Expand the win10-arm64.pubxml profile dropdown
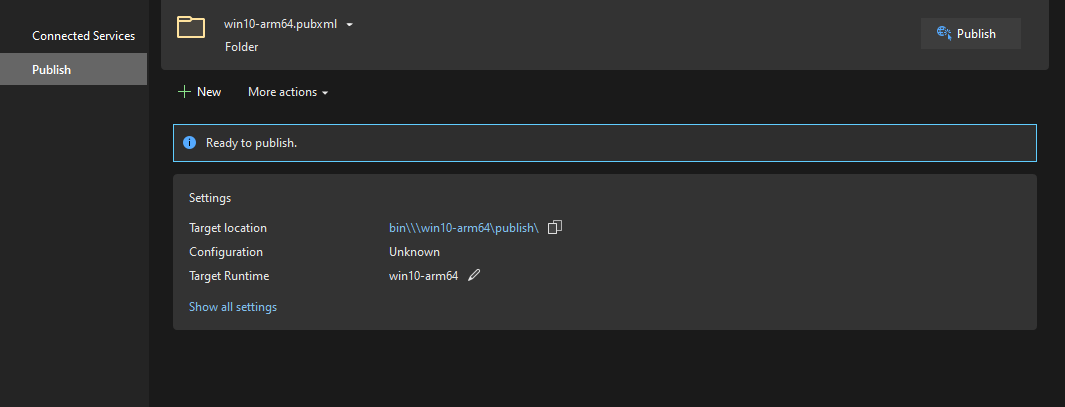Image resolution: width=1065 pixels, height=407 pixels. click(x=349, y=25)
